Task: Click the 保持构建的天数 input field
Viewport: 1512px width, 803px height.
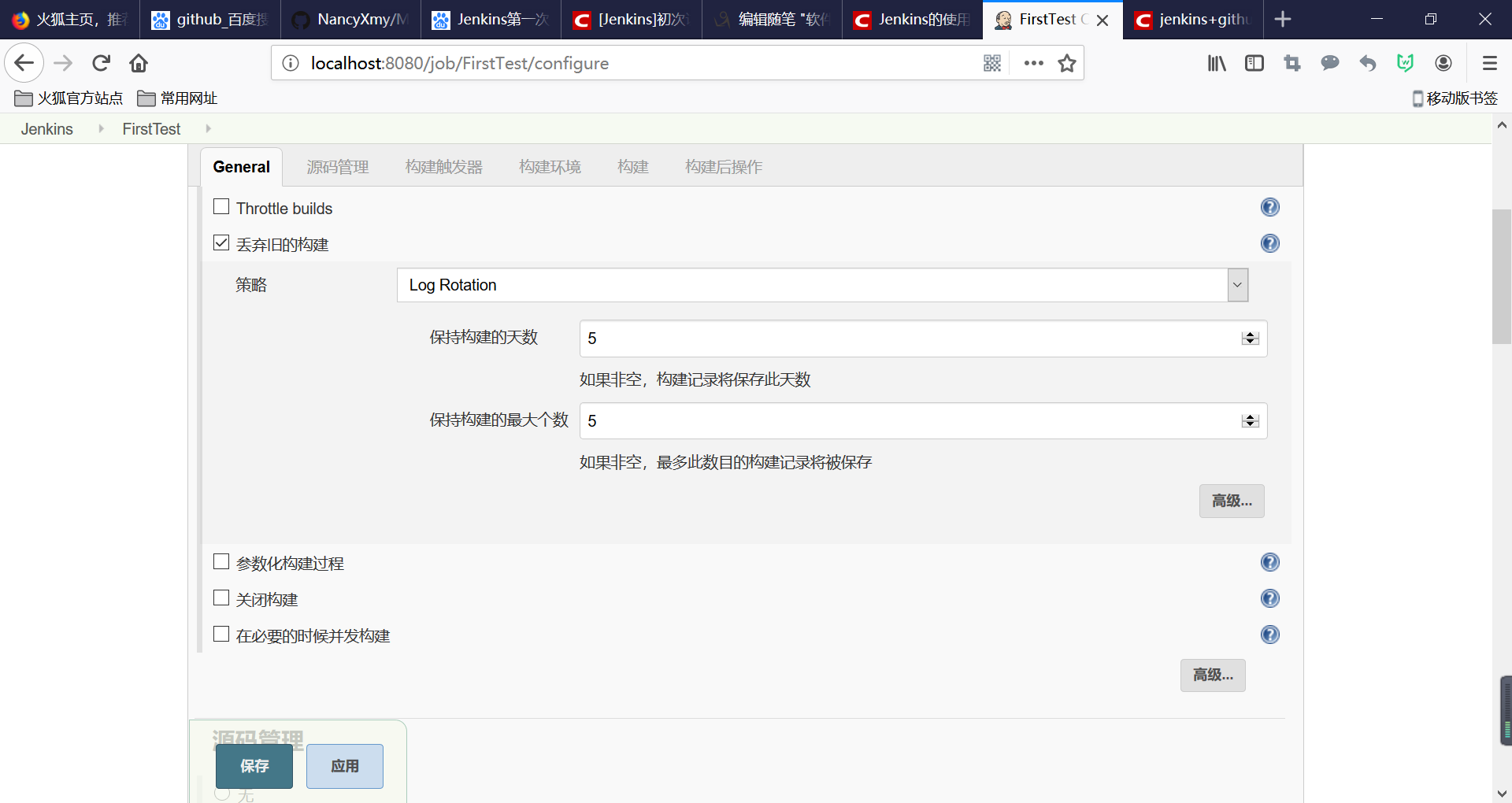Action: click(x=923, y=339)
